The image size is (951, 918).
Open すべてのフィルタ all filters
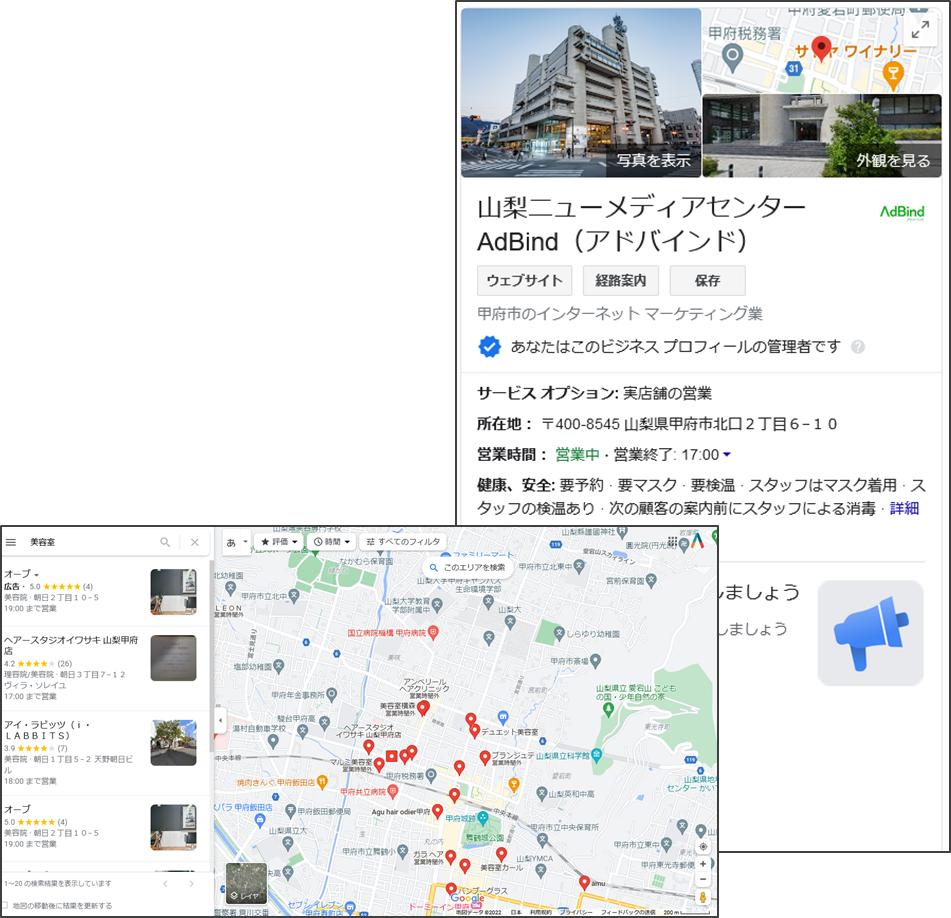403,541
